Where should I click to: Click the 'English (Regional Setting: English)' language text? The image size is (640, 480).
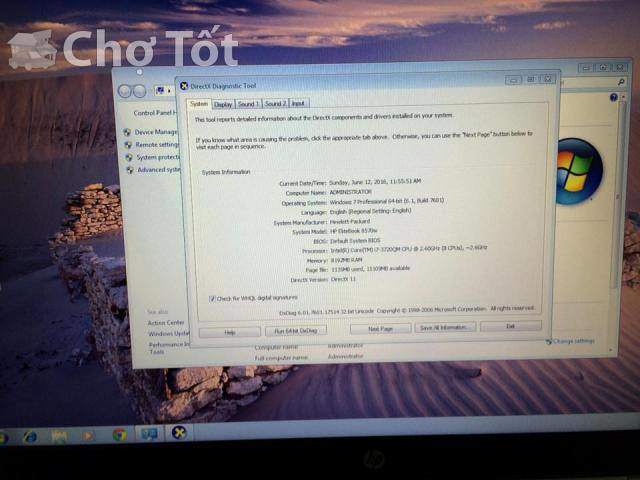click(x=370, y=211)
